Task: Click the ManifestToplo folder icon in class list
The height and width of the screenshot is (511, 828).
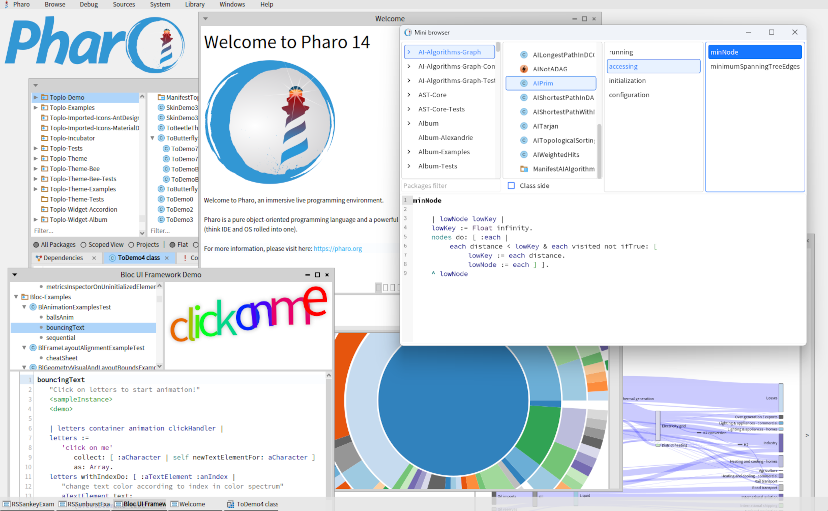Action: coord(162,98)
